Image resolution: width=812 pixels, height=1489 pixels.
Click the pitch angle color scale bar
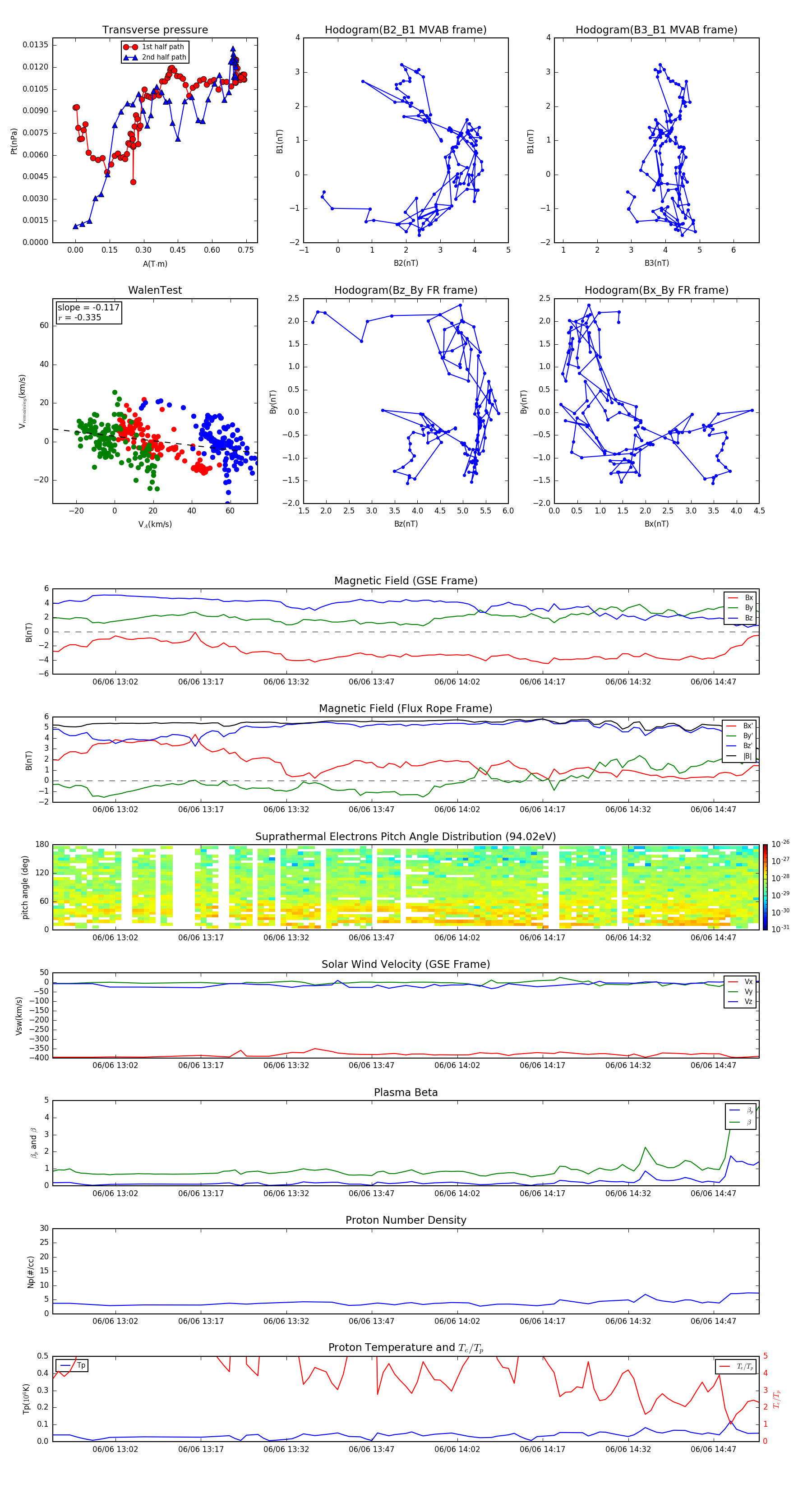point(765,887)
